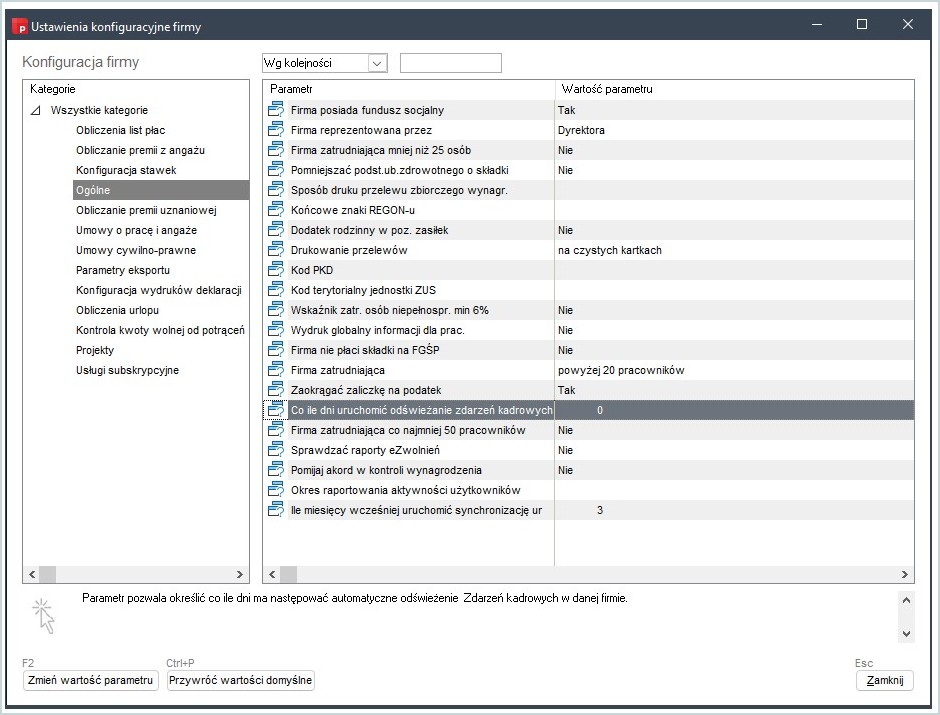Viewport: 940px width, 715px height.
Task: Select Pomijaj akord w kontroli wynagrodzenia row
Action: [589, 470]
